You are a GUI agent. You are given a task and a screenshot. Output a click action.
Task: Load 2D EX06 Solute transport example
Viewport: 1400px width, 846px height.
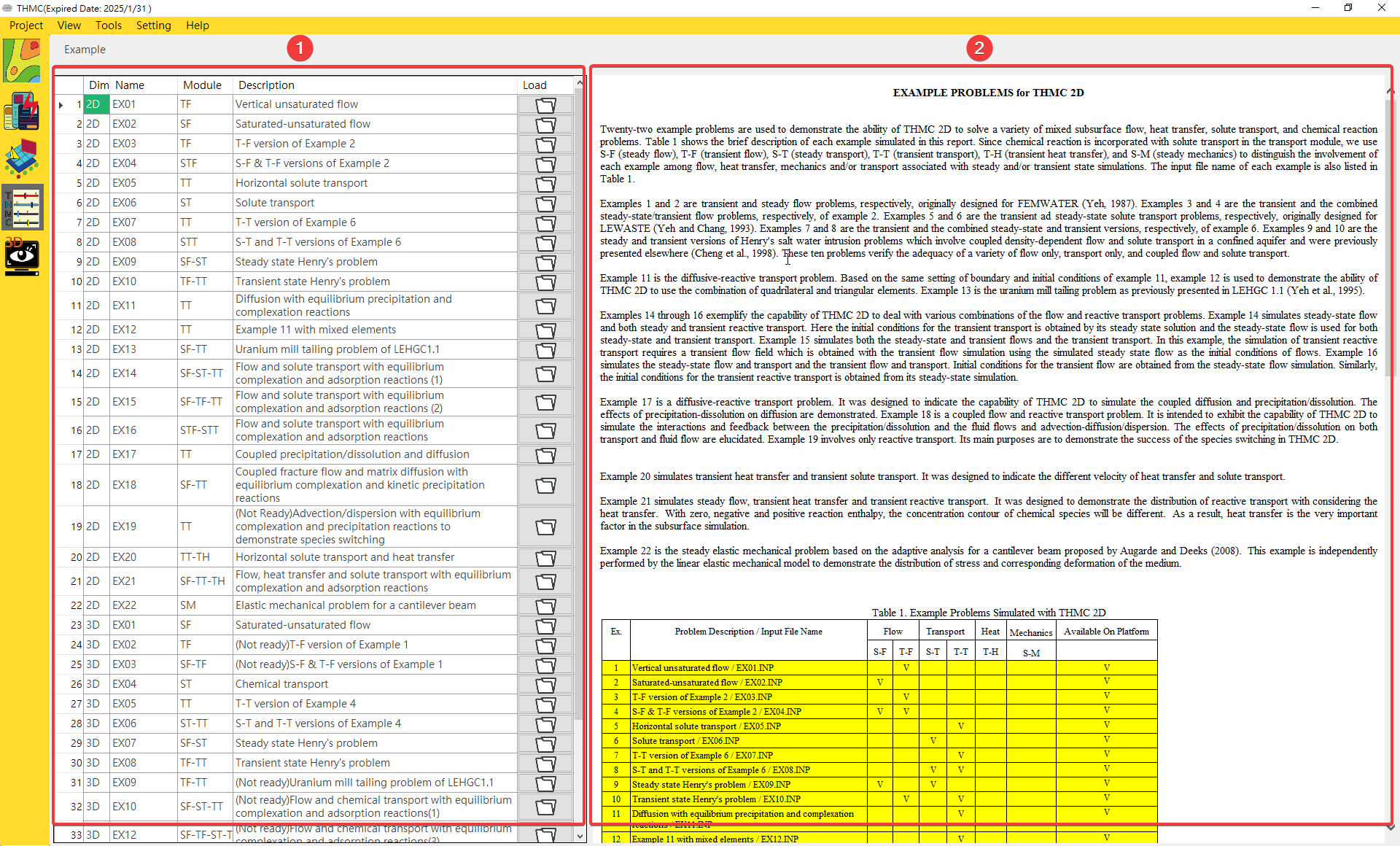tap(545, 203)
